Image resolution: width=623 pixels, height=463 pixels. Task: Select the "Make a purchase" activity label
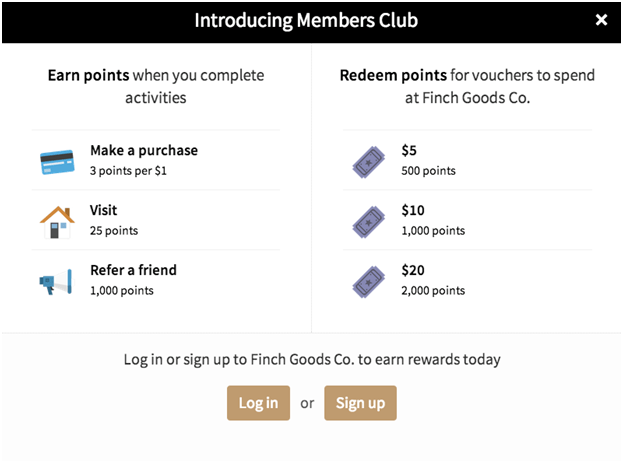pos(144,150)
